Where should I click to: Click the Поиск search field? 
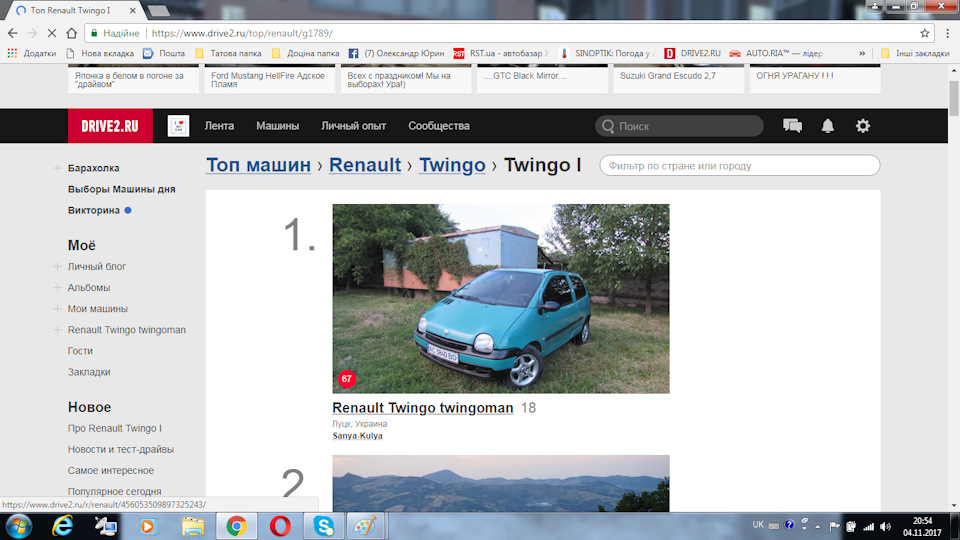(680, 126)
